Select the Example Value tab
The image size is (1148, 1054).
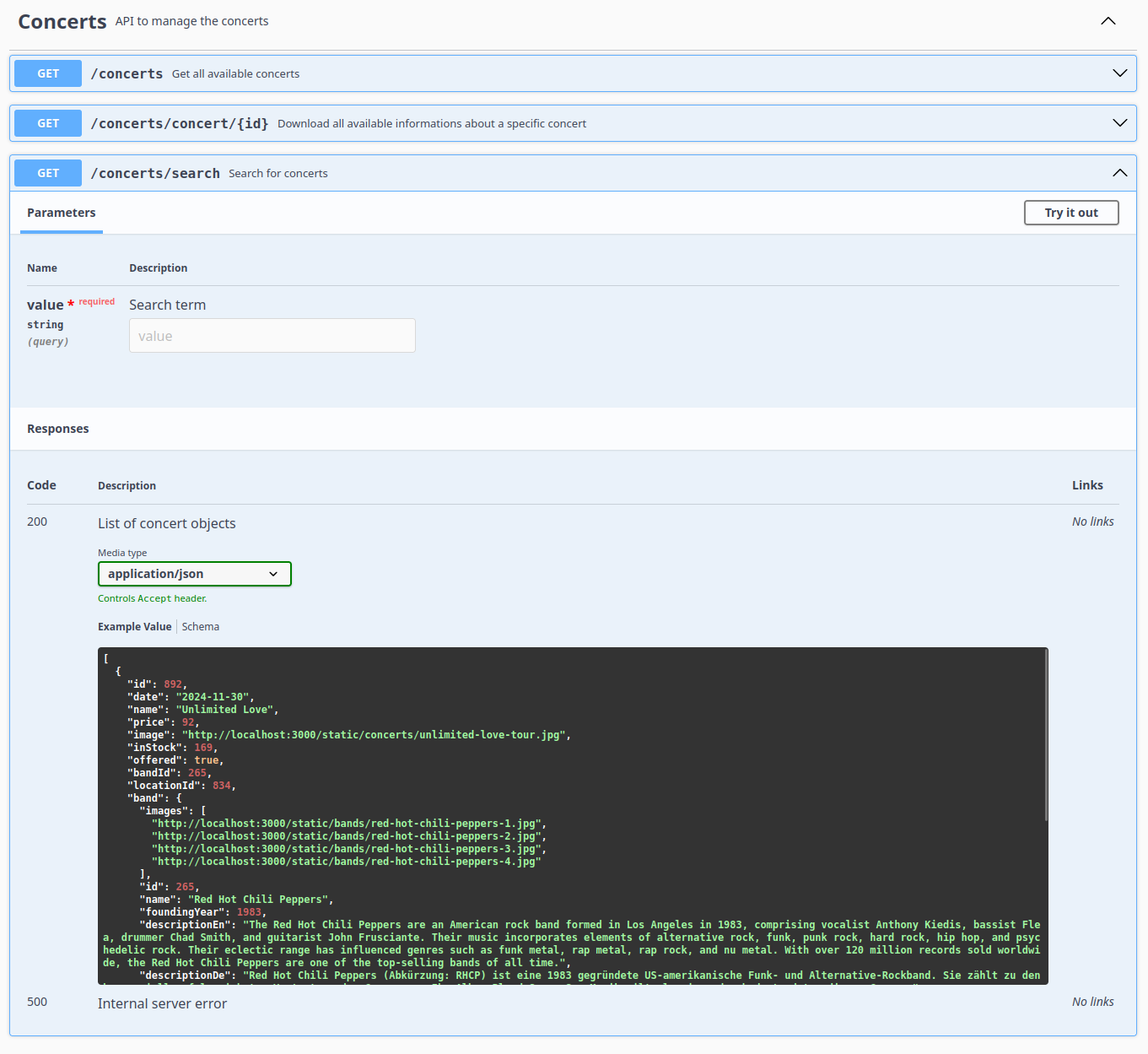pyautogui.click(x=134, y=627)
